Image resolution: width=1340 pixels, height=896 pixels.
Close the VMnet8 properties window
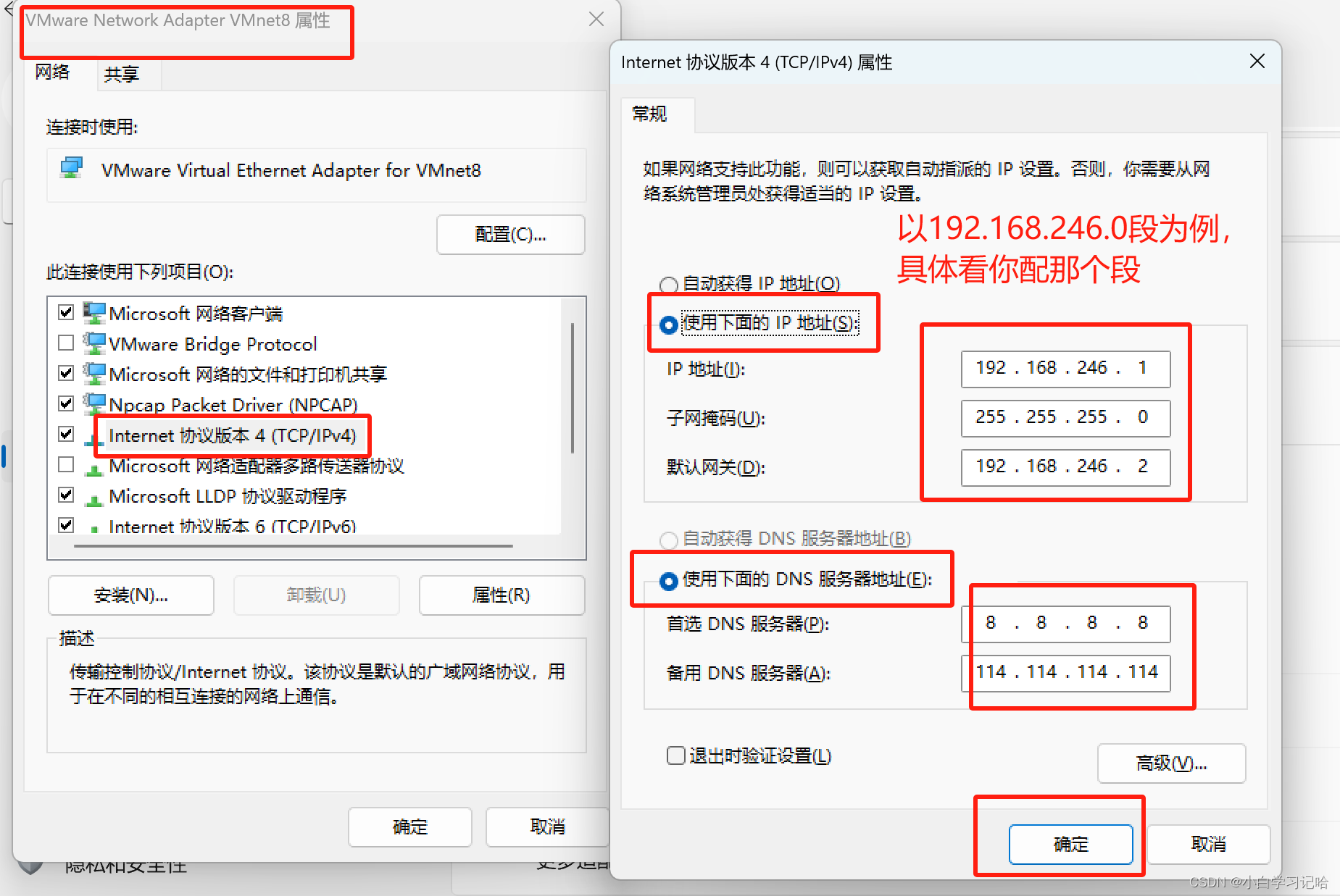(596, 20)
